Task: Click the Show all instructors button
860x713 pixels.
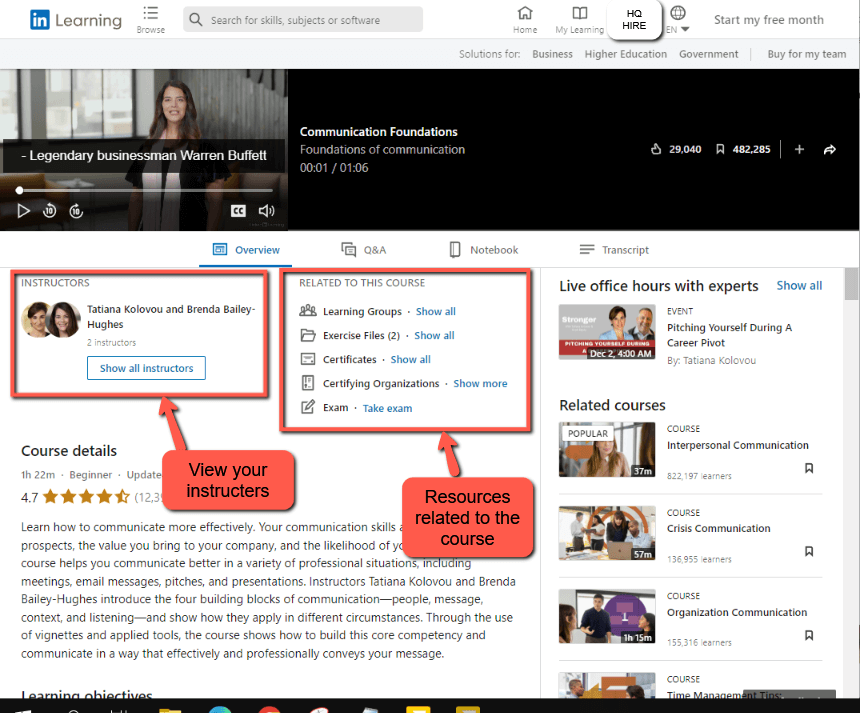Action: coord(146,368)
